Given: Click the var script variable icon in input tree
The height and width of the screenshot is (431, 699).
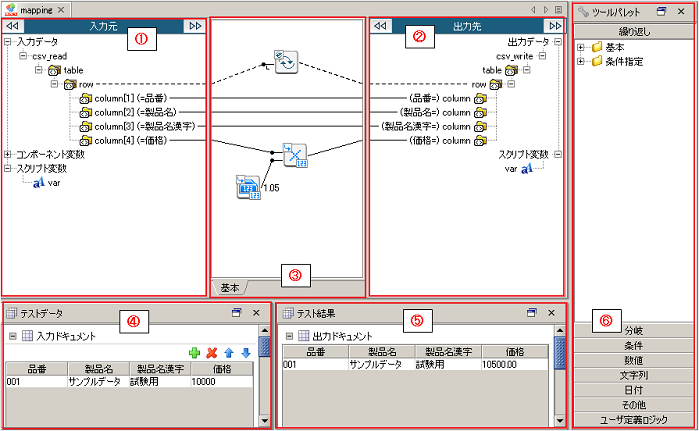Looking at the screenshot, I should click(38, 183).
